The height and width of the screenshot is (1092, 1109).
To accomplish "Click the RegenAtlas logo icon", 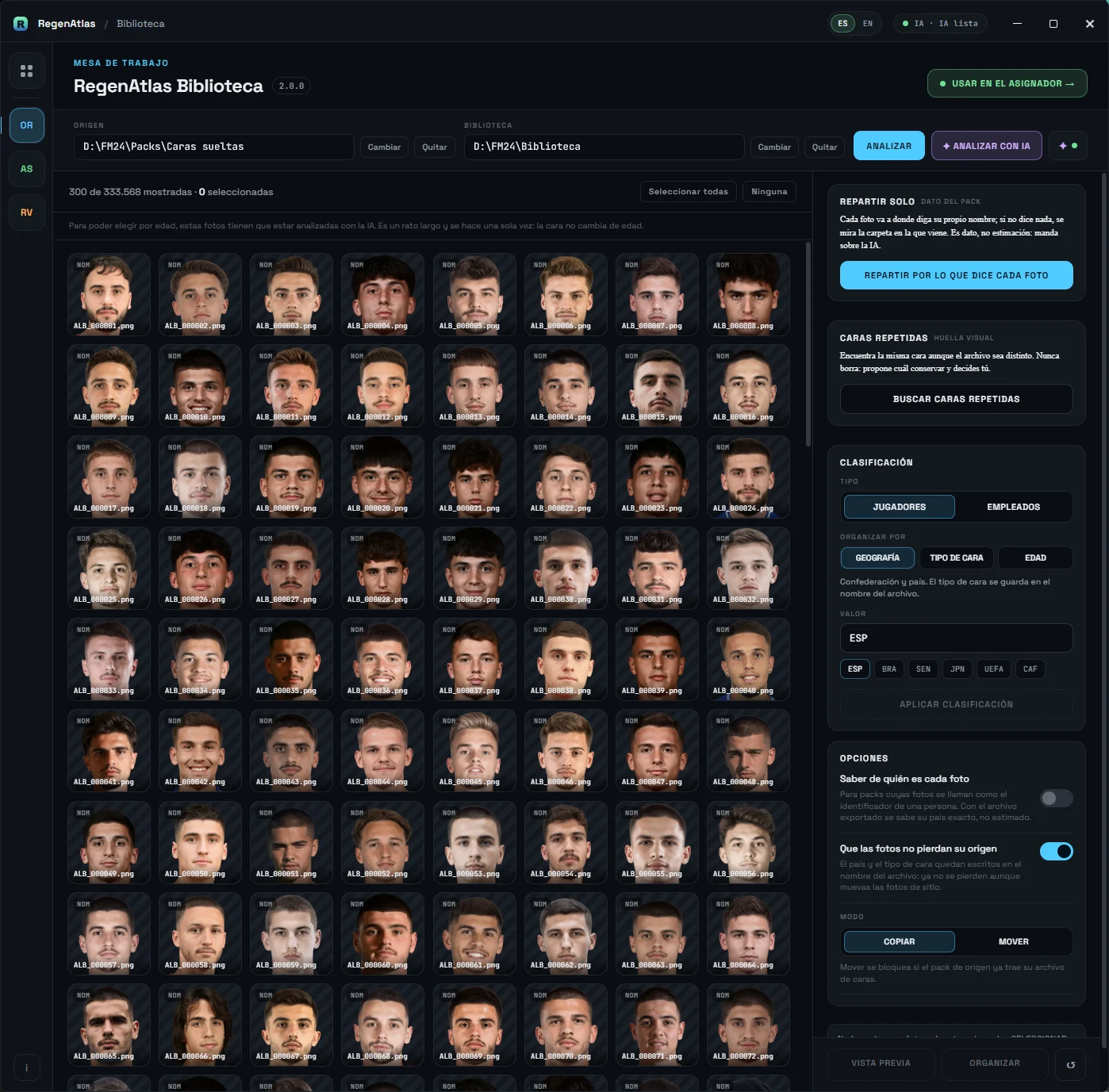I will [x=21, y=24].
